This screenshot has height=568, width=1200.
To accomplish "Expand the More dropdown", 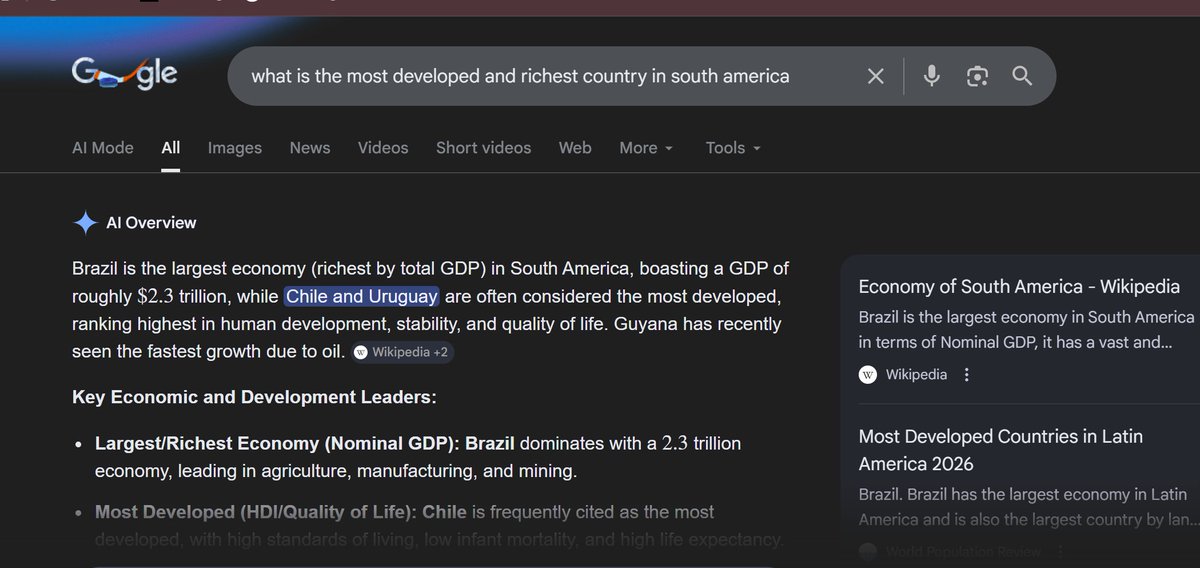I will point(646,147).
